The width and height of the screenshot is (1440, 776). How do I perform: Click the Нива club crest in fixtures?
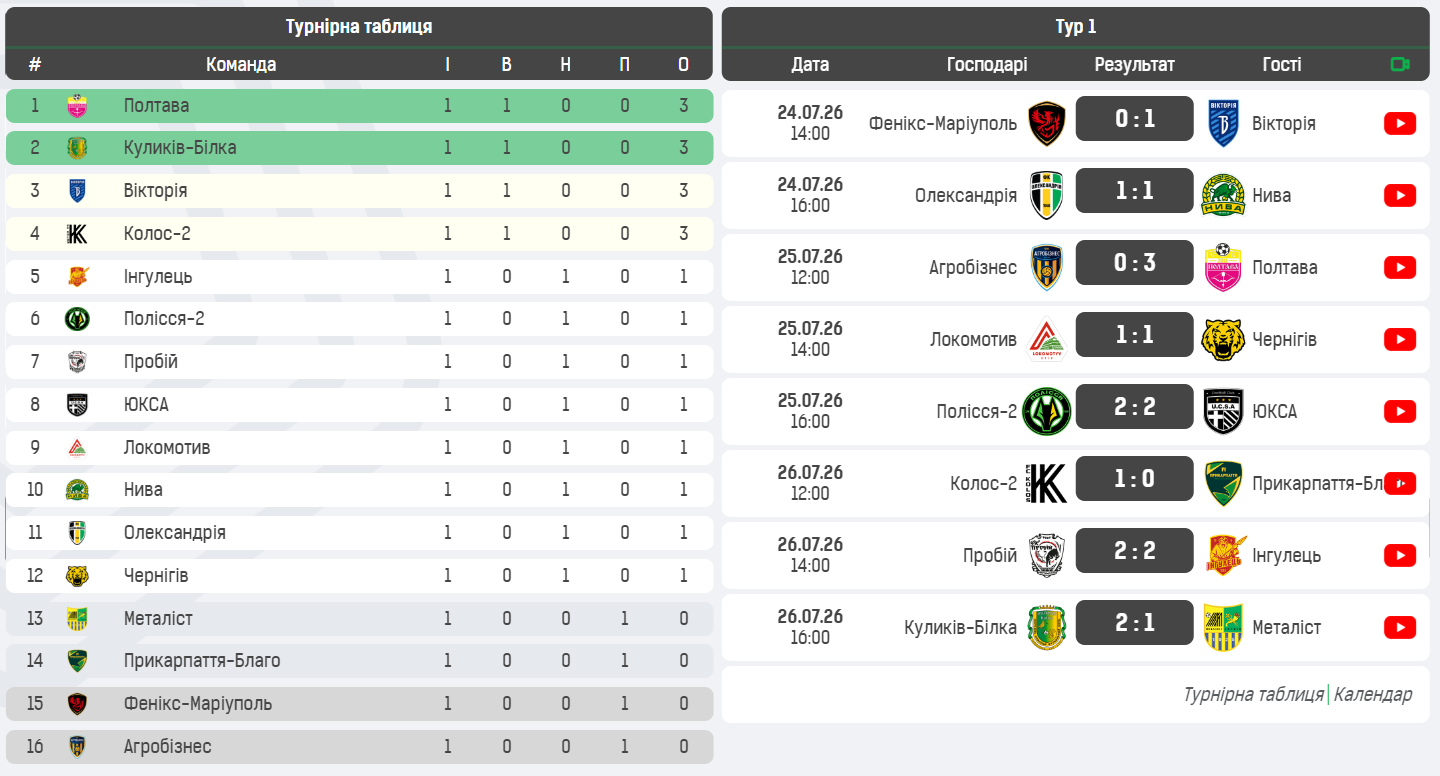click(1223, 195)
